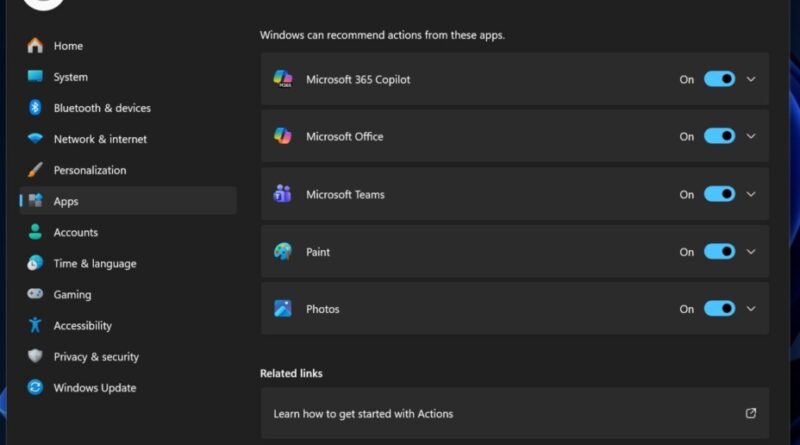800x445 pixels.
Task: Select the Apps category
Action: pos(128,201)
